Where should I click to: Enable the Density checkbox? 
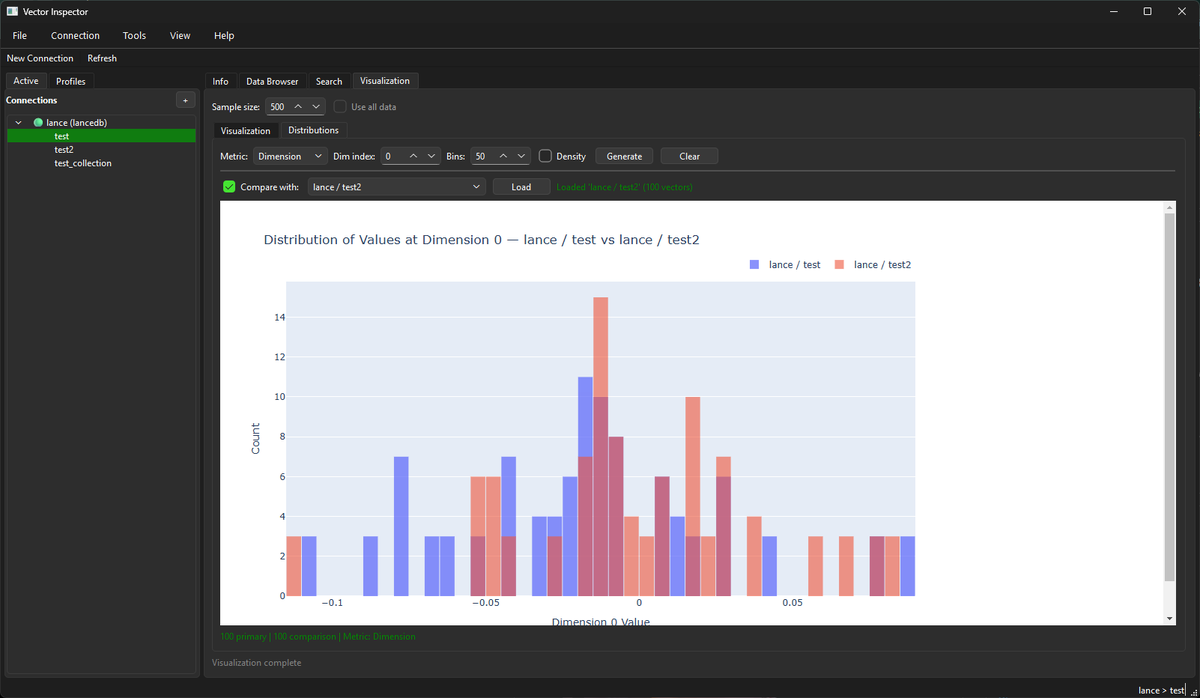pos(545,156)
